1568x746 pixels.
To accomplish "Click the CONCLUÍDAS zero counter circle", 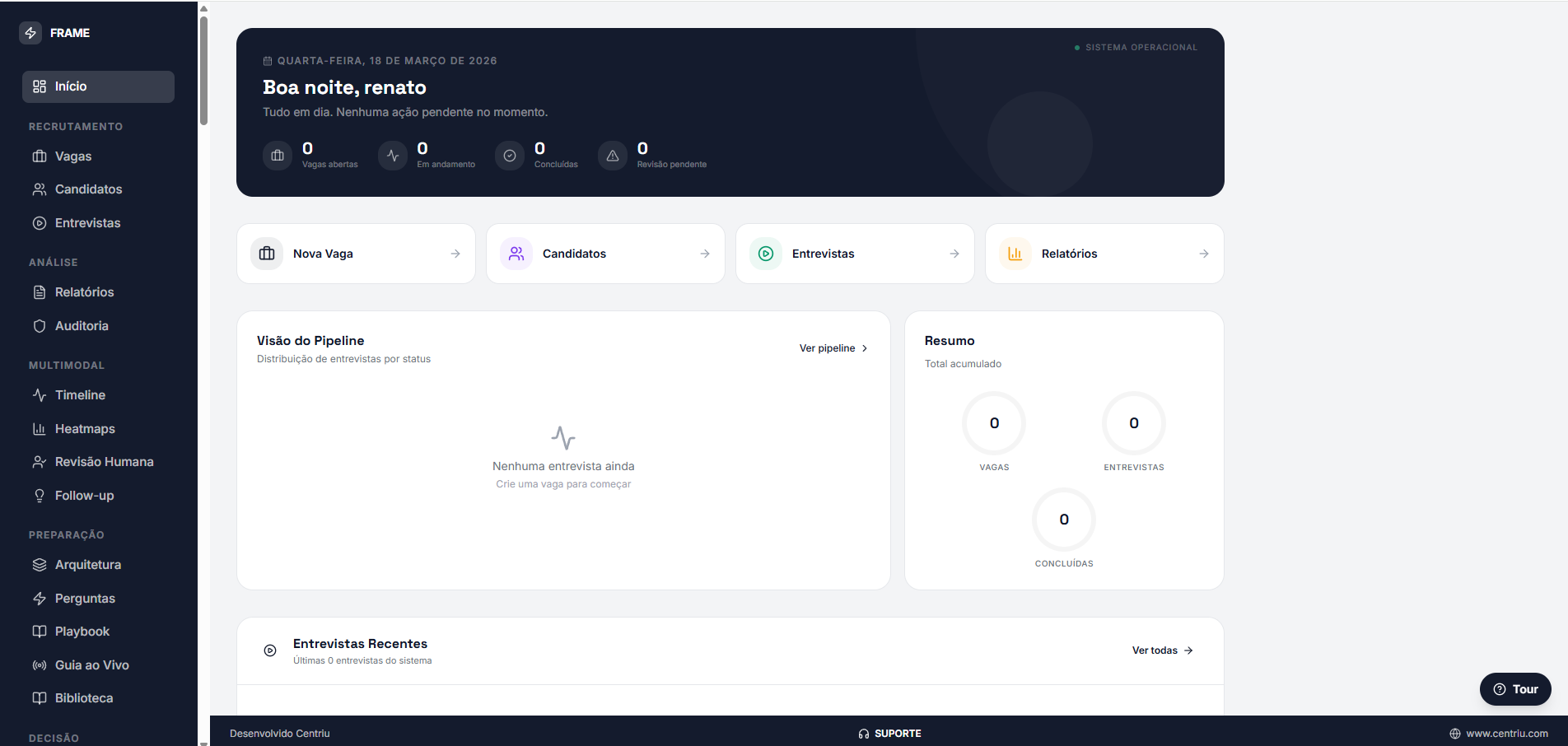I will pyautogui.click(x=1064, y=520).
